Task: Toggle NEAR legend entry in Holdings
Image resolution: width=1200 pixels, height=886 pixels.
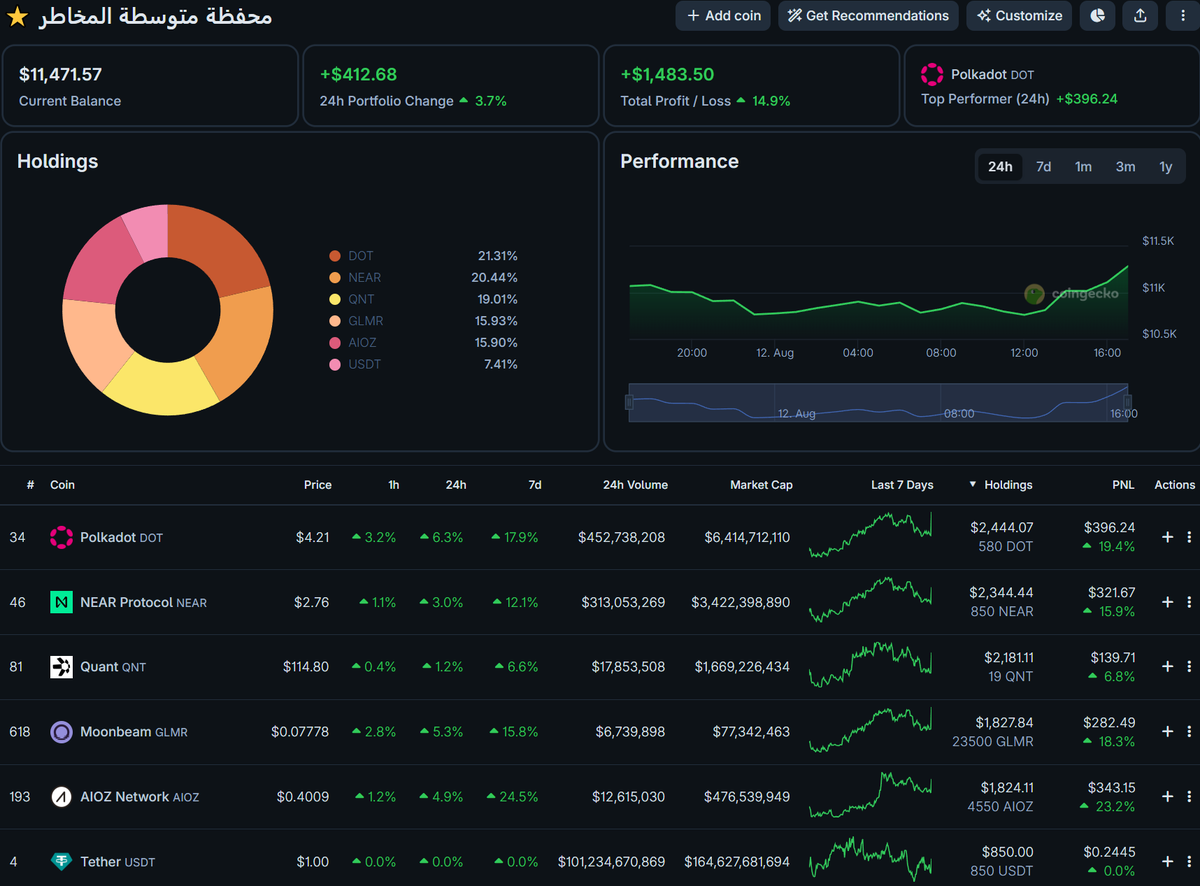Action: click(x=355, y=277)
